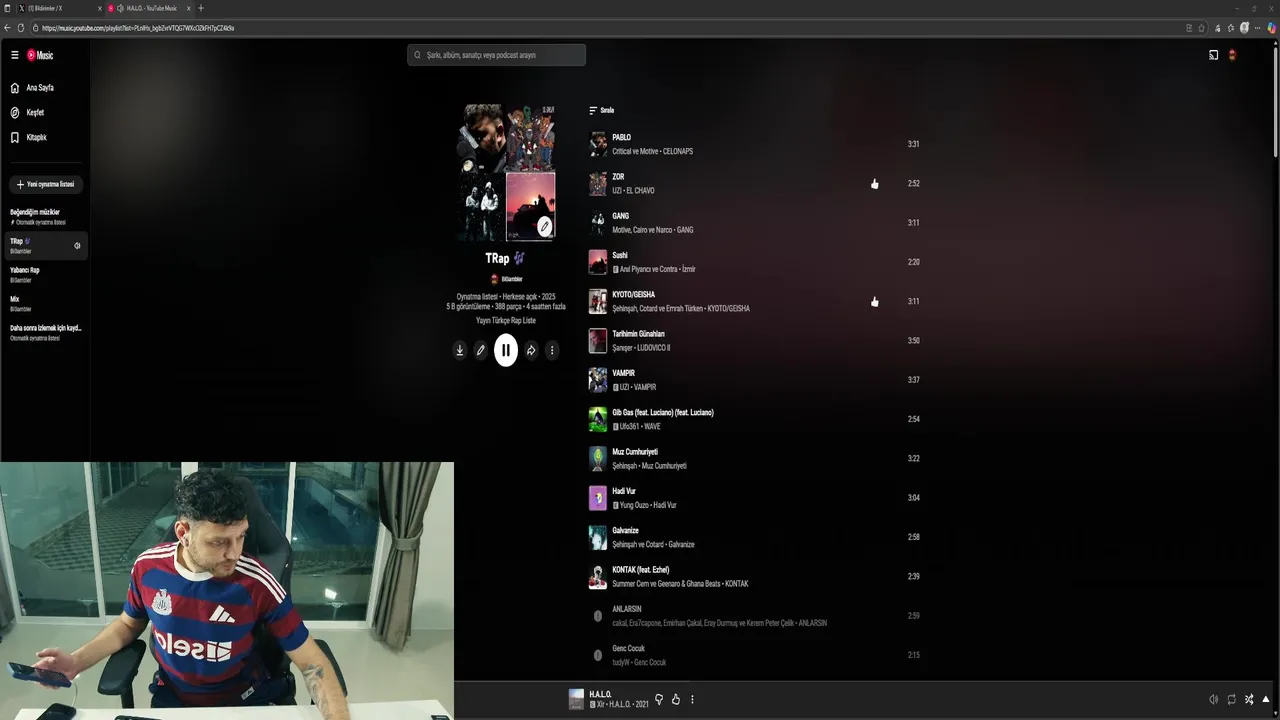Focus the song search field

496,55
